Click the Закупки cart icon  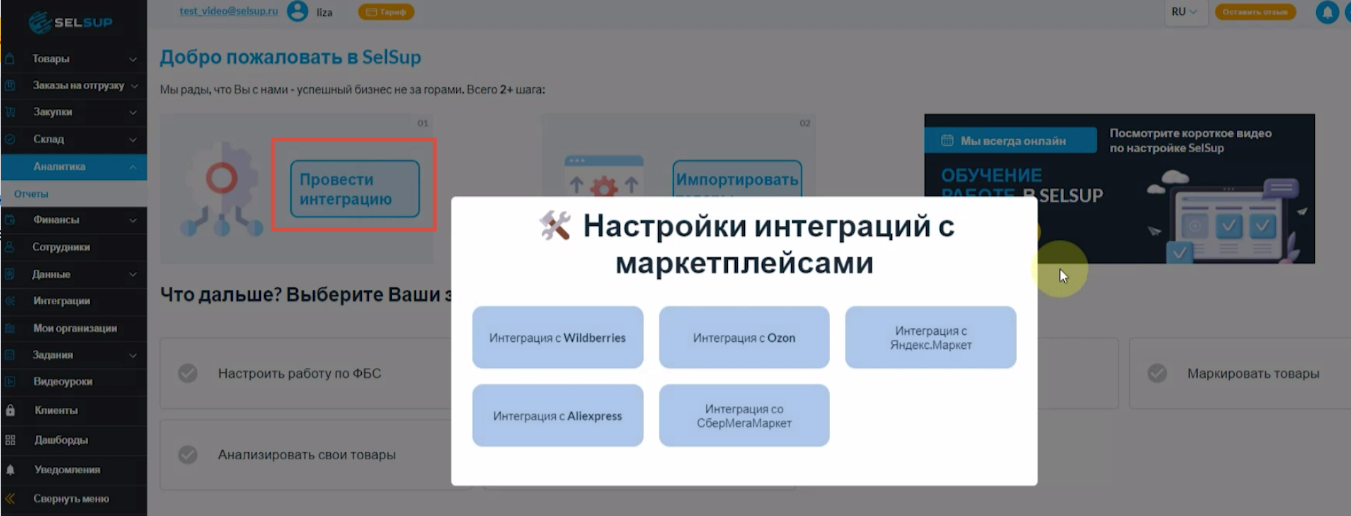(x=10, y=112)
